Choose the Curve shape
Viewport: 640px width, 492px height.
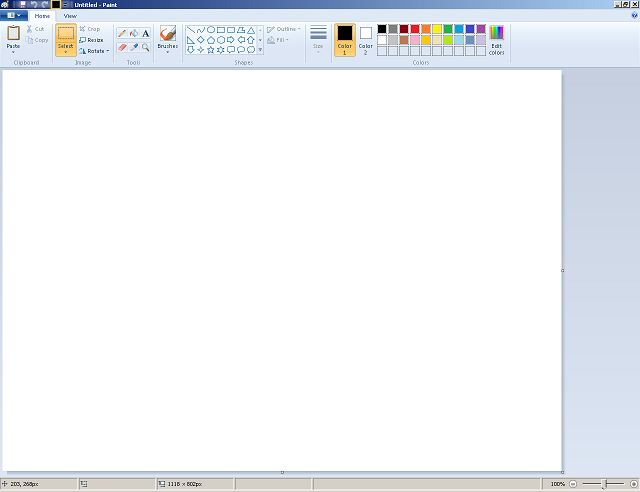click(200, 30)
